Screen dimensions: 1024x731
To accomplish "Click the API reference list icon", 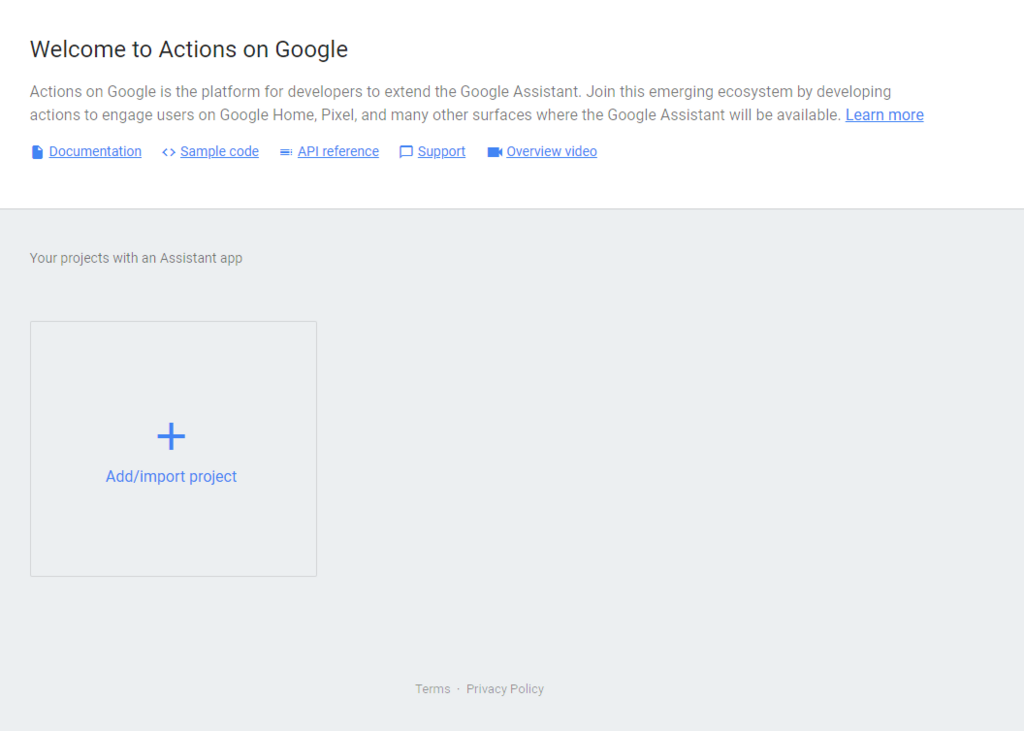I will click(286, 152).
